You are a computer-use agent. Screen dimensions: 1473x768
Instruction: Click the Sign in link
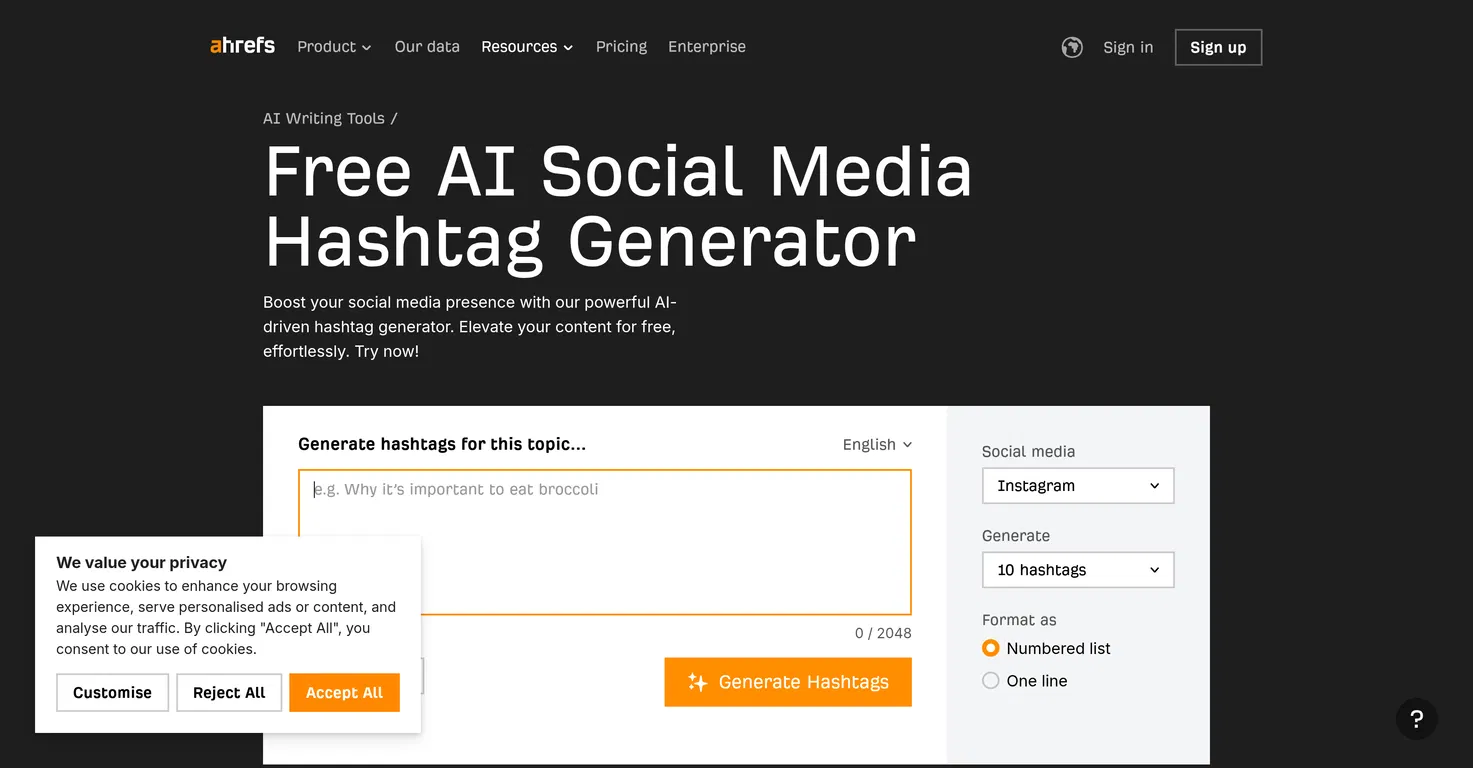pos(1128,47)
